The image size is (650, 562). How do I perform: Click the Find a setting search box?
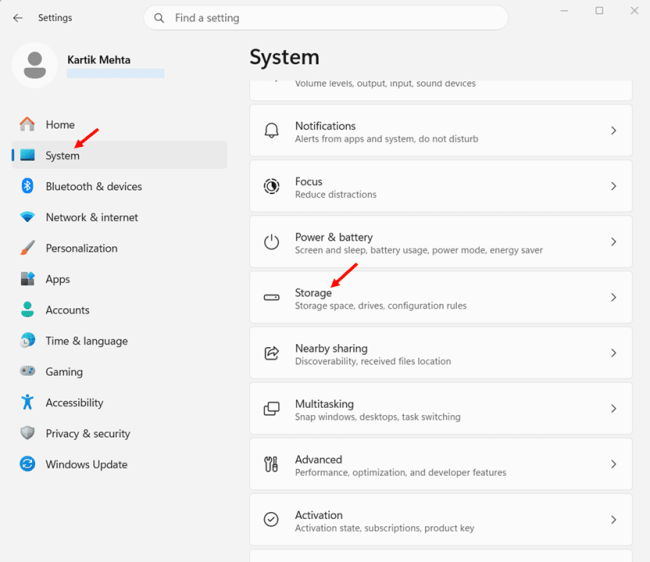click(x=326, y=18)
